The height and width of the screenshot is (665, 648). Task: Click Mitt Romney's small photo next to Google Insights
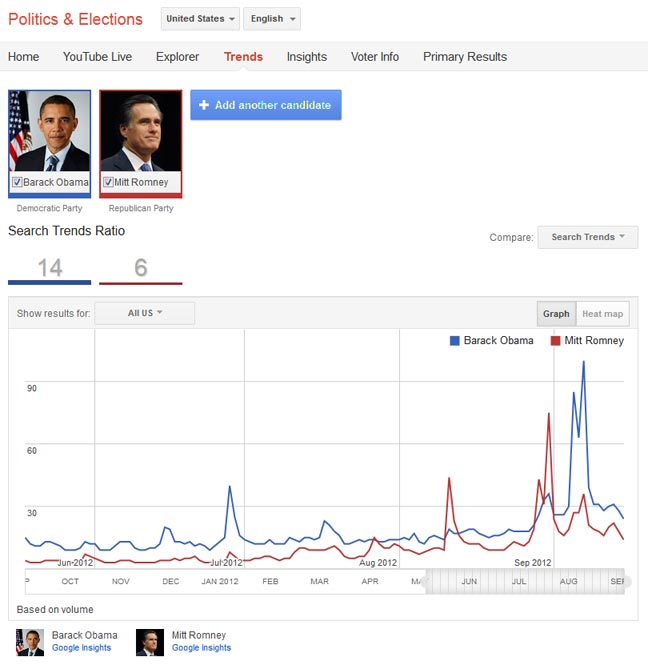click(x=150, y=641)
